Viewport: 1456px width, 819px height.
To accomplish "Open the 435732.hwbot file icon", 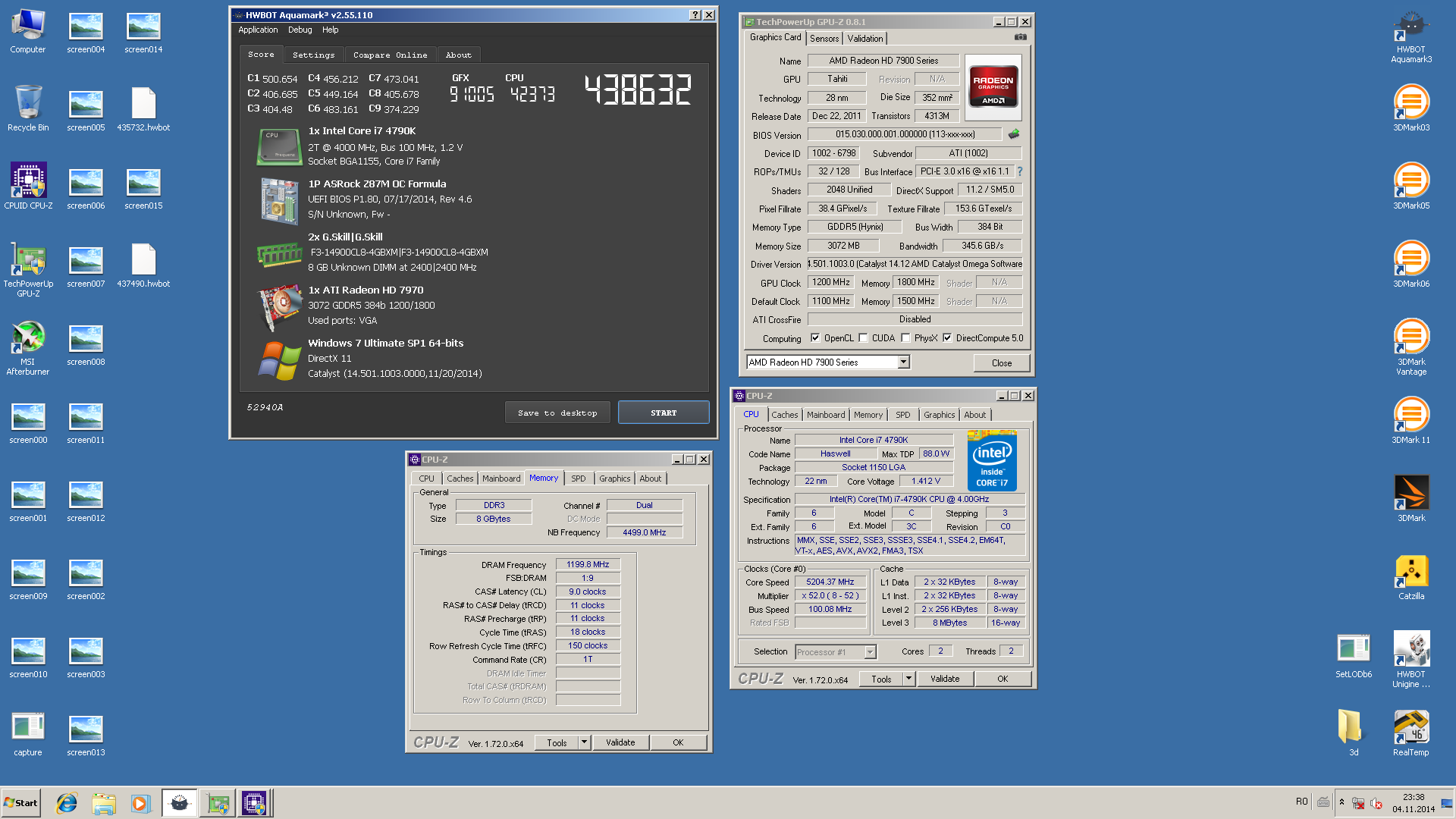I will 143,109.
